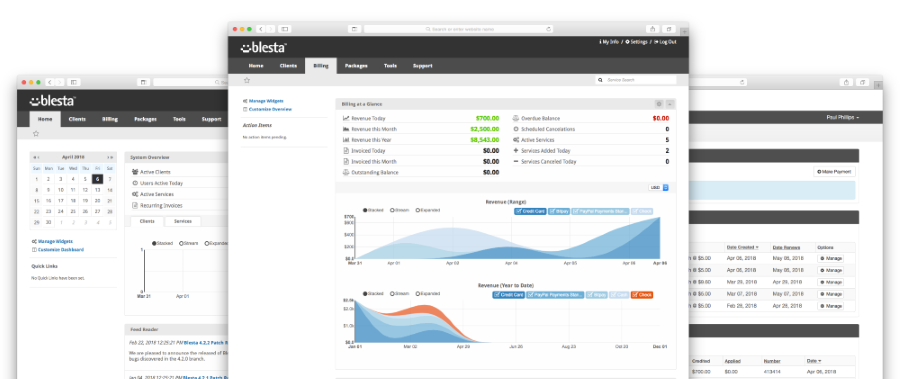This screenshot has width=900, height=379.
Task: Click the Revenue Today chart icon
Action: pos(346,118)
